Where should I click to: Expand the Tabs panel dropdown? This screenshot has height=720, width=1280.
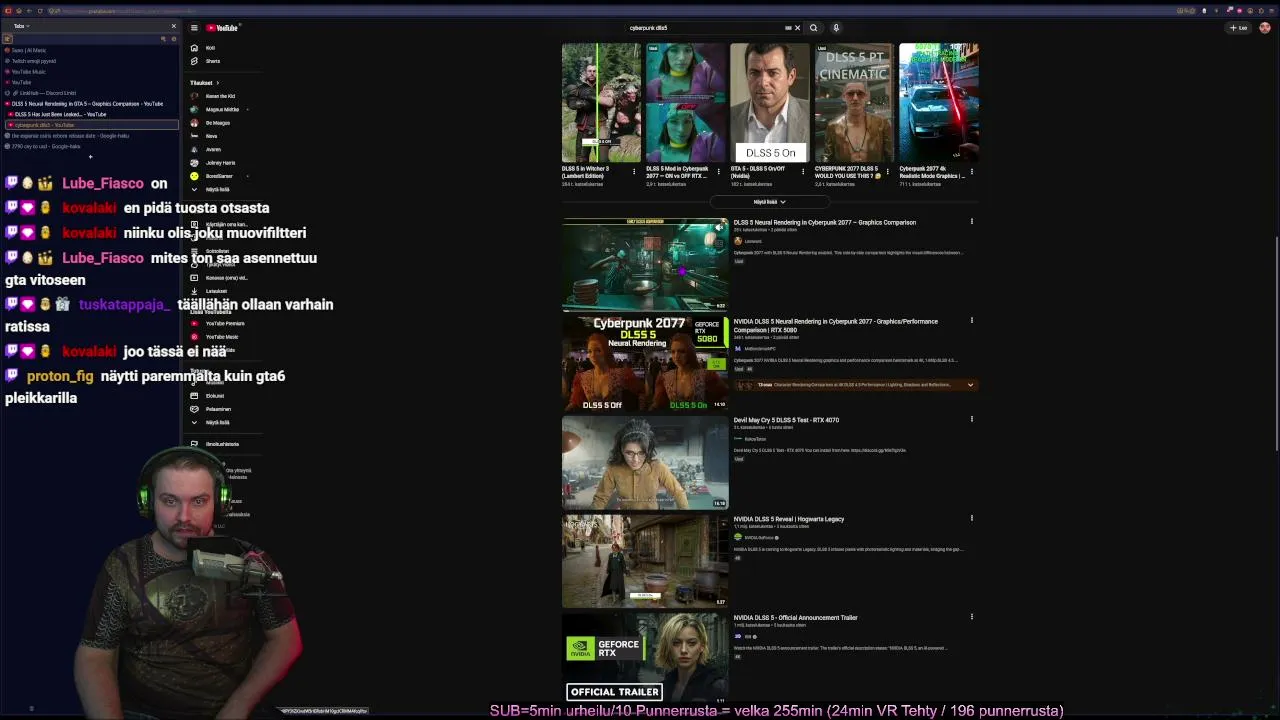point(20,26)
